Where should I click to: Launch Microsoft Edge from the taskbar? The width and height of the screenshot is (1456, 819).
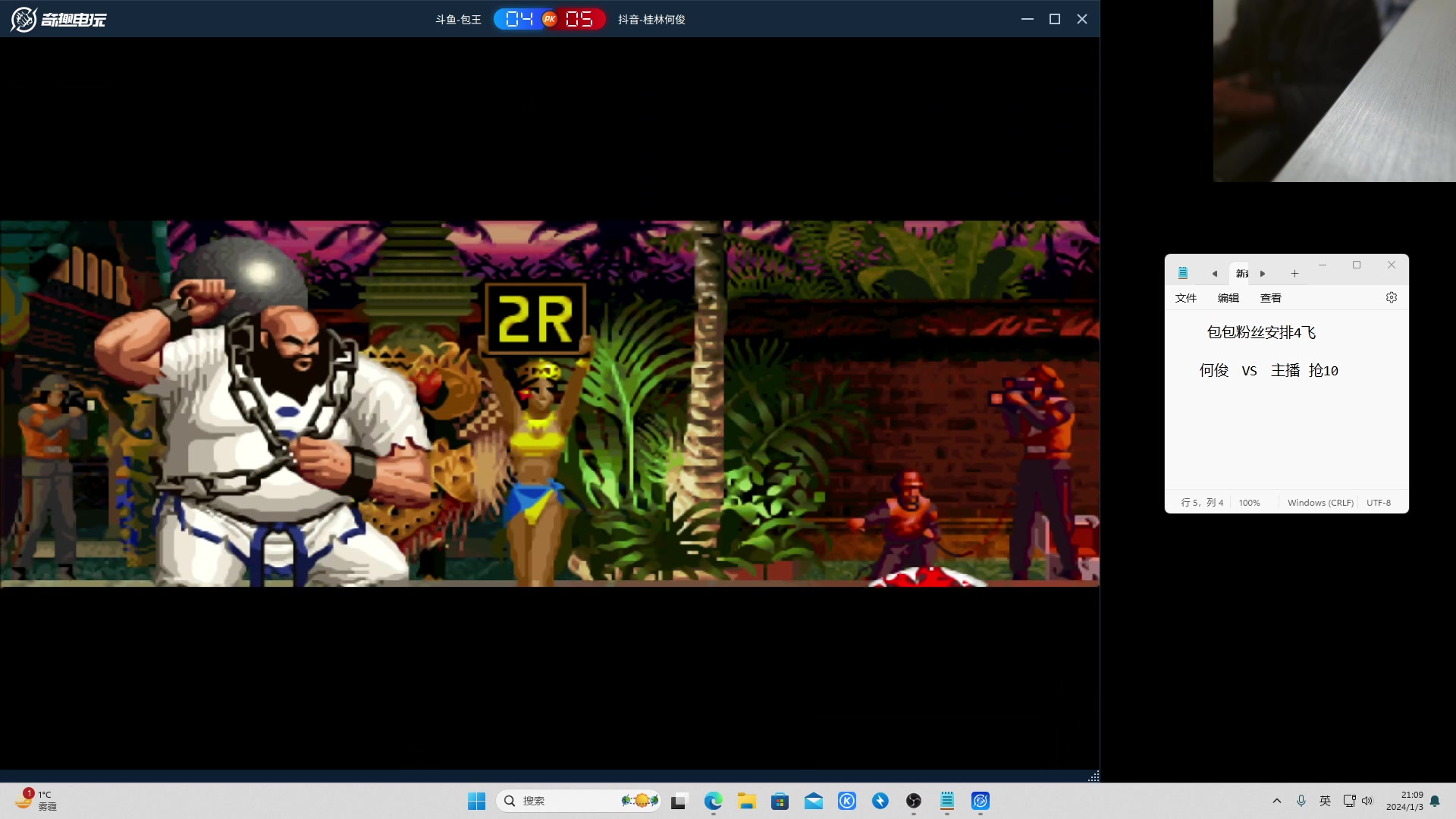[x=713, y=801]
